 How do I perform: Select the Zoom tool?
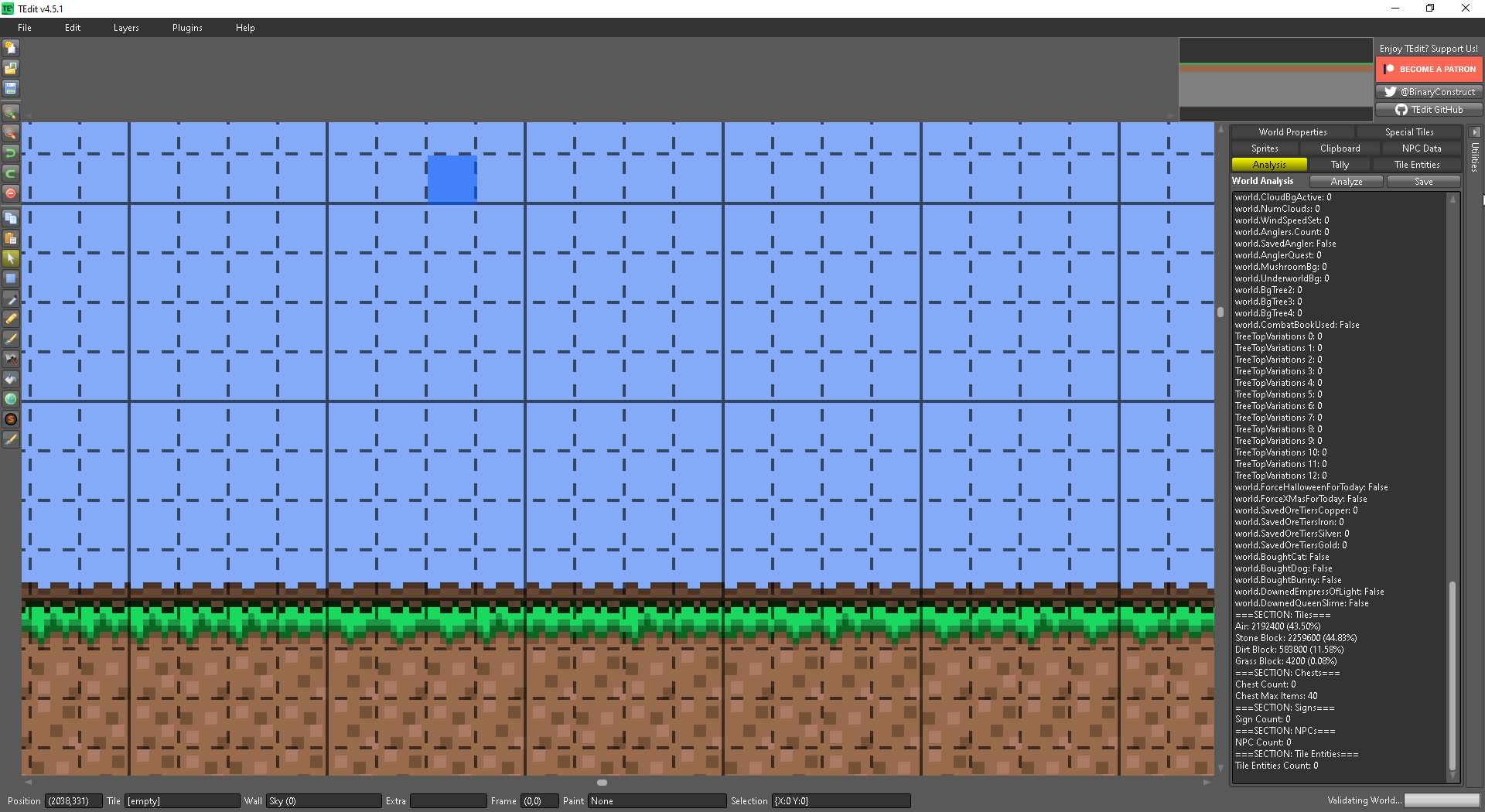(11, 112)
